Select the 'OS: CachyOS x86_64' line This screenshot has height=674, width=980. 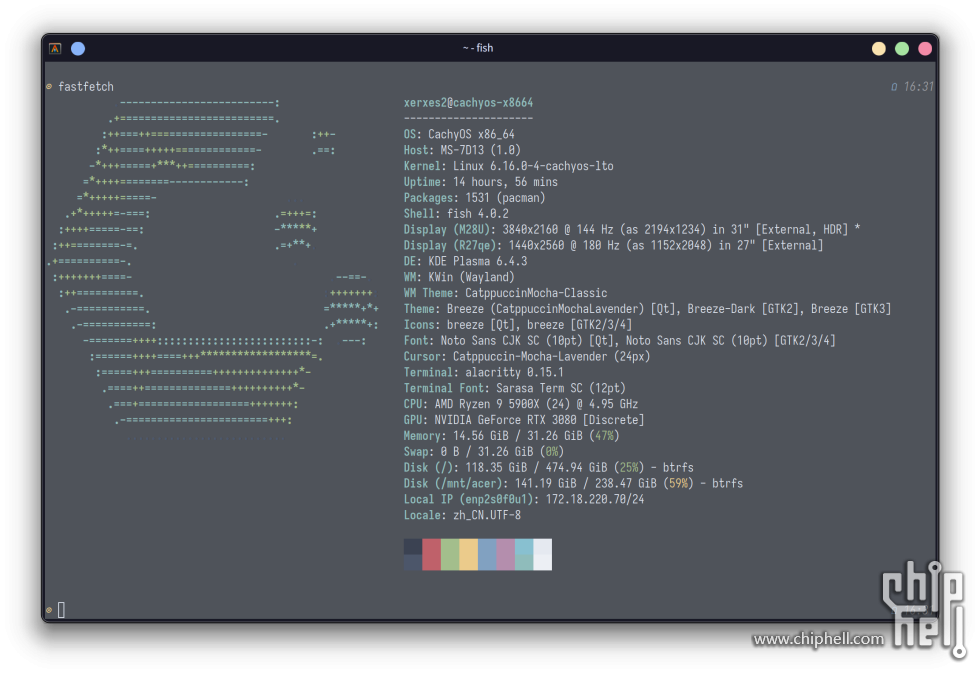point(459,134)
